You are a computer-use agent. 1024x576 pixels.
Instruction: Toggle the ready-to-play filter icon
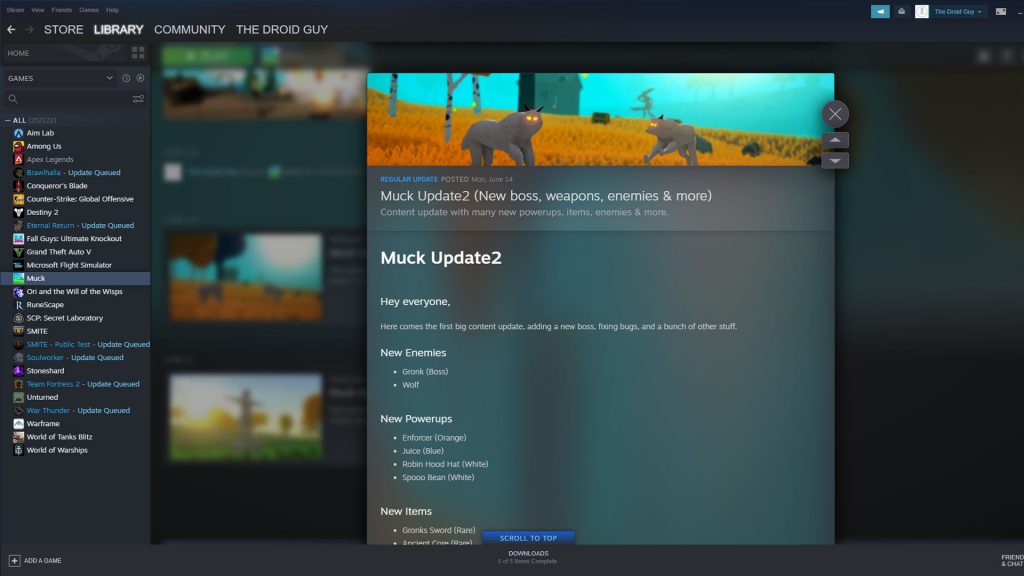pos(140,78)
